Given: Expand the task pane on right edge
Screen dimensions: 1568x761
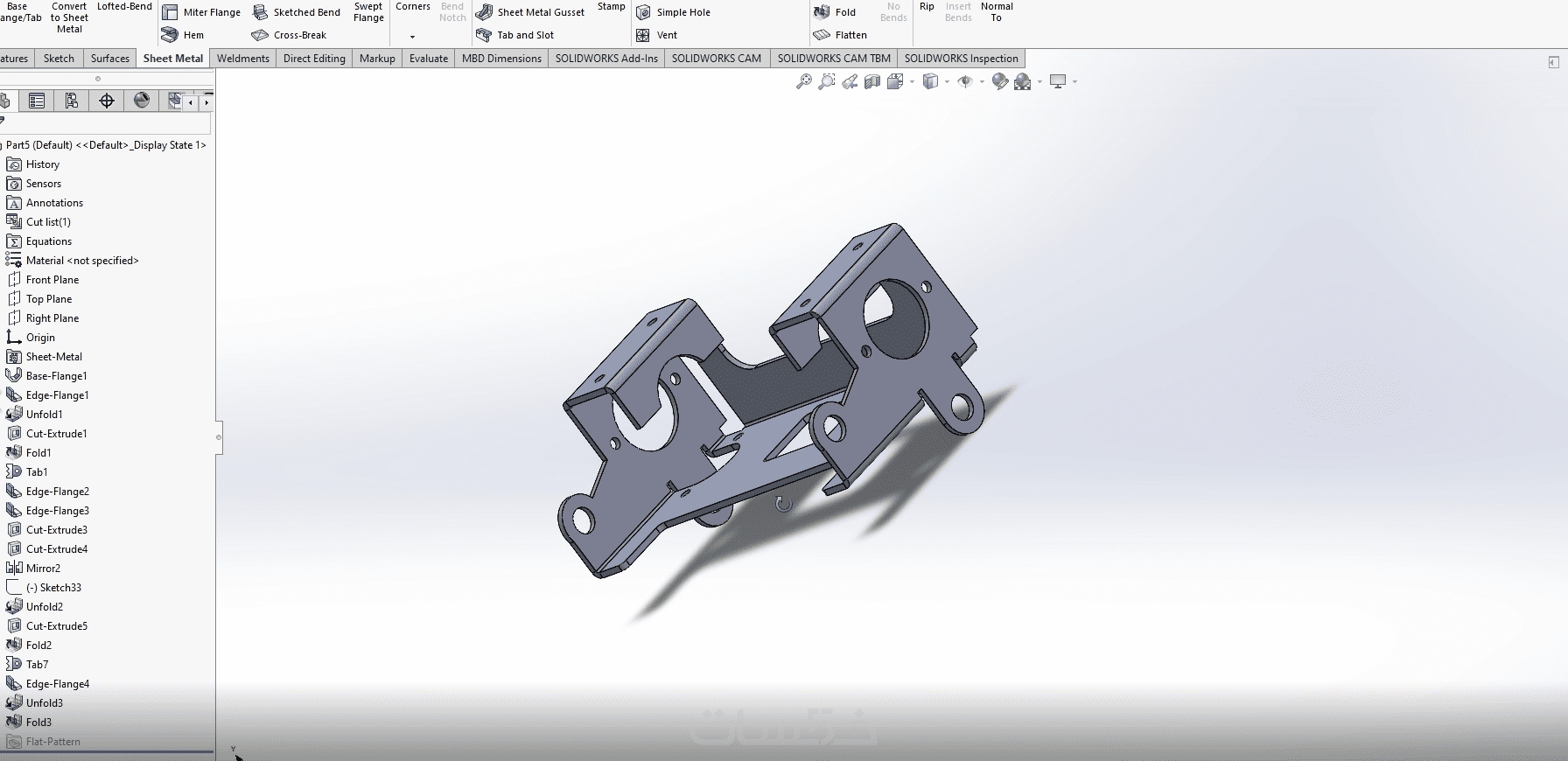Looking at the screenshot, I should (1553, 62).
